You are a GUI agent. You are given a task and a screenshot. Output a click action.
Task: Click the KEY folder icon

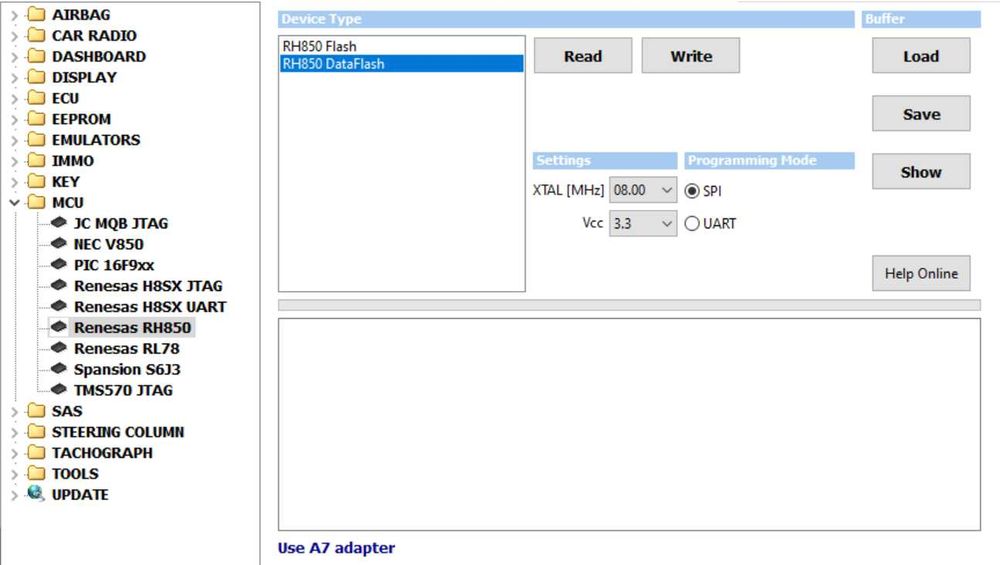[x=36, y=181]
